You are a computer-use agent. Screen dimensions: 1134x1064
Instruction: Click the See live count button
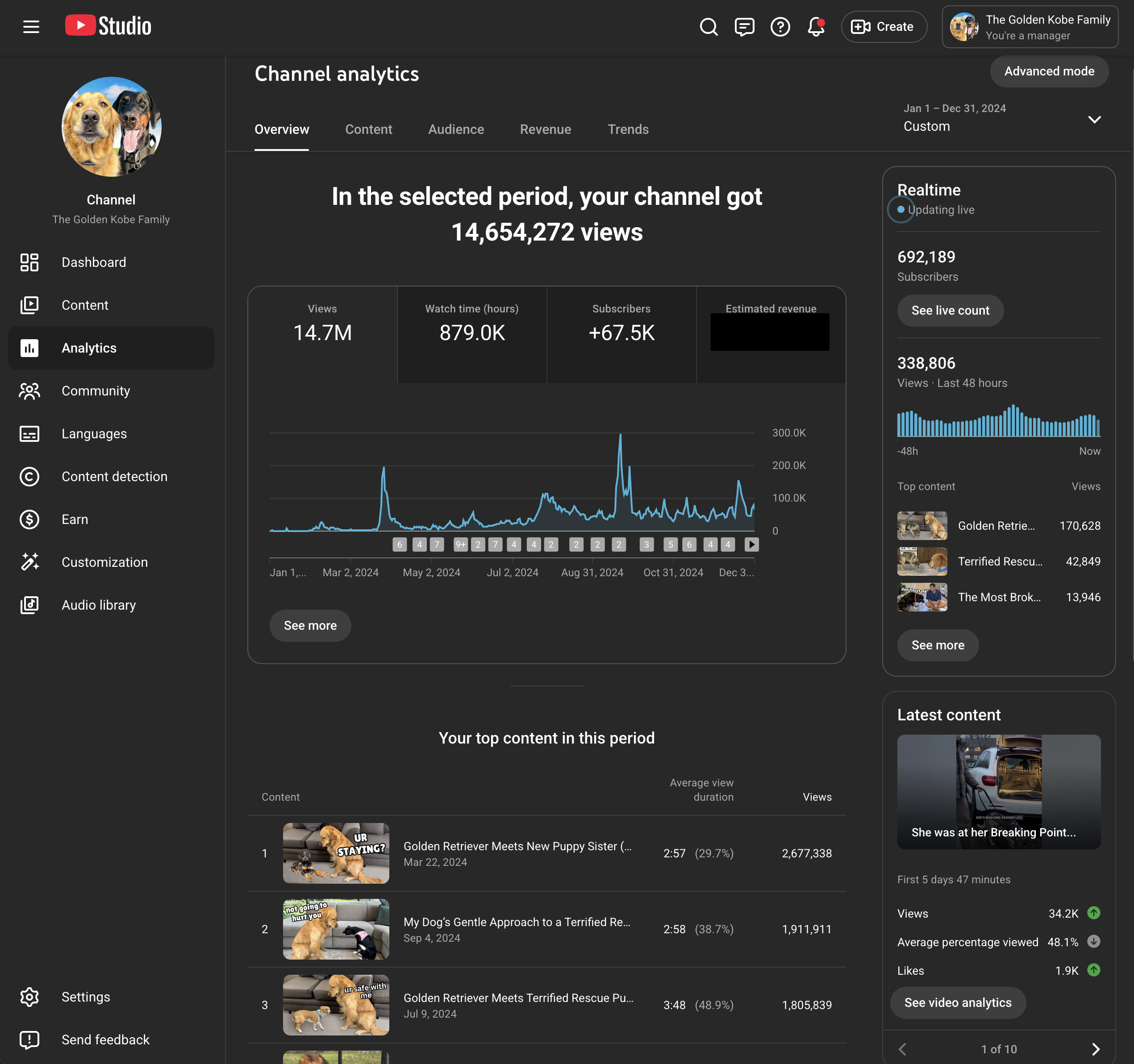(x=950, y=311)
